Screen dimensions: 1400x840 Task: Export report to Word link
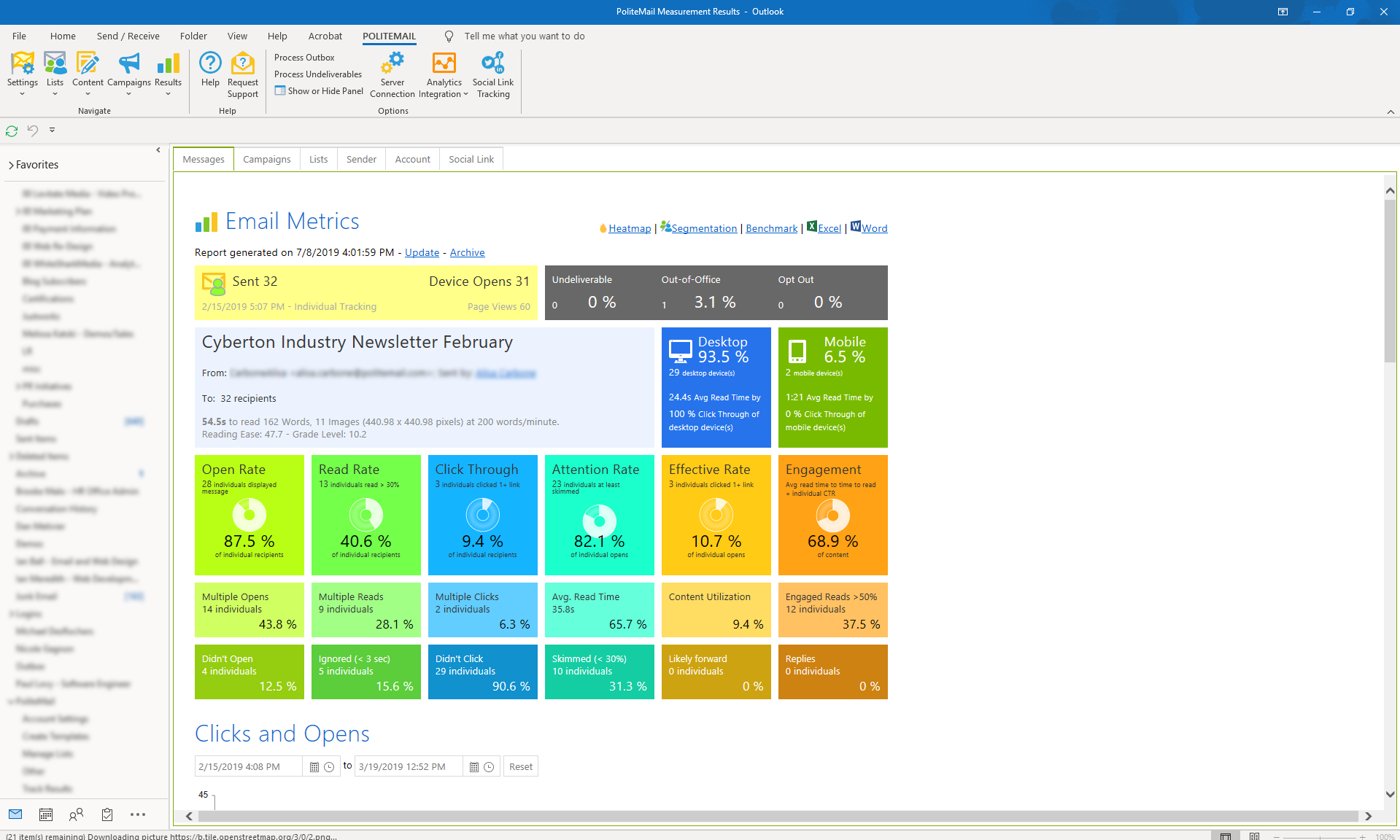(875, 229)
